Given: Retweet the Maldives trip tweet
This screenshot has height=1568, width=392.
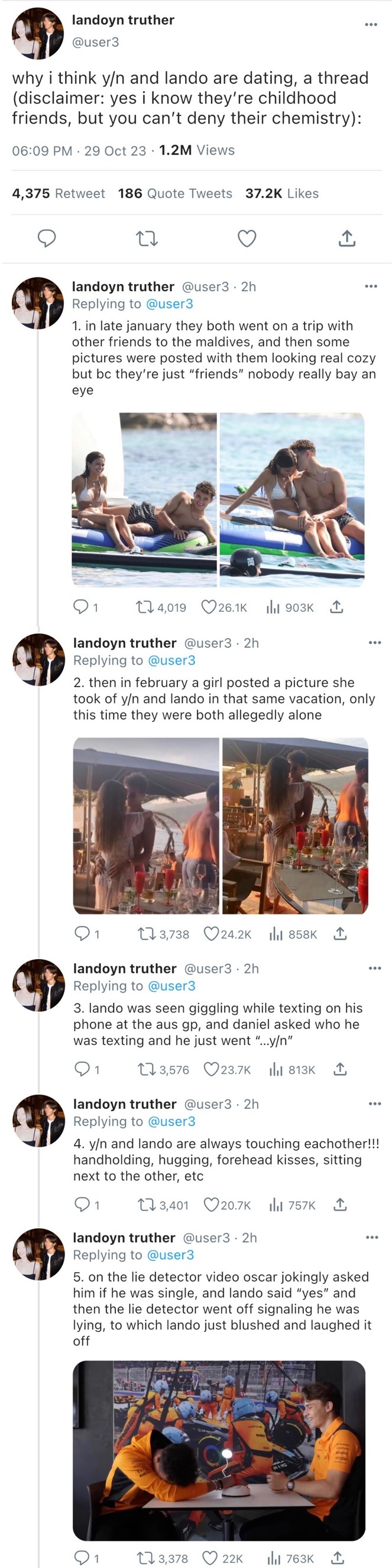Looking at the screenshot, I should 144,607.
